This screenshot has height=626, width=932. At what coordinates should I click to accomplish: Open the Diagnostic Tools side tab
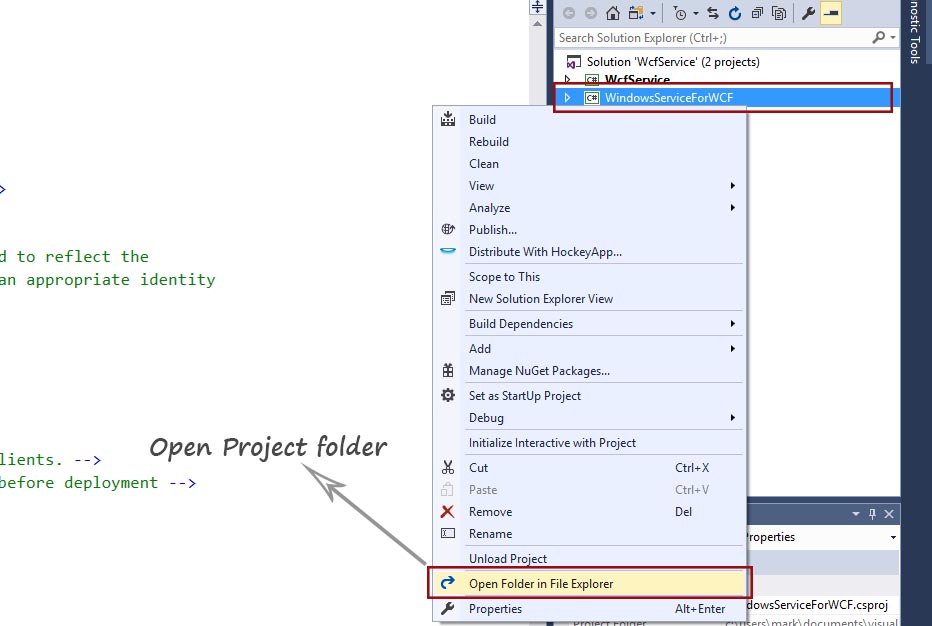click(x=915, y=33)
